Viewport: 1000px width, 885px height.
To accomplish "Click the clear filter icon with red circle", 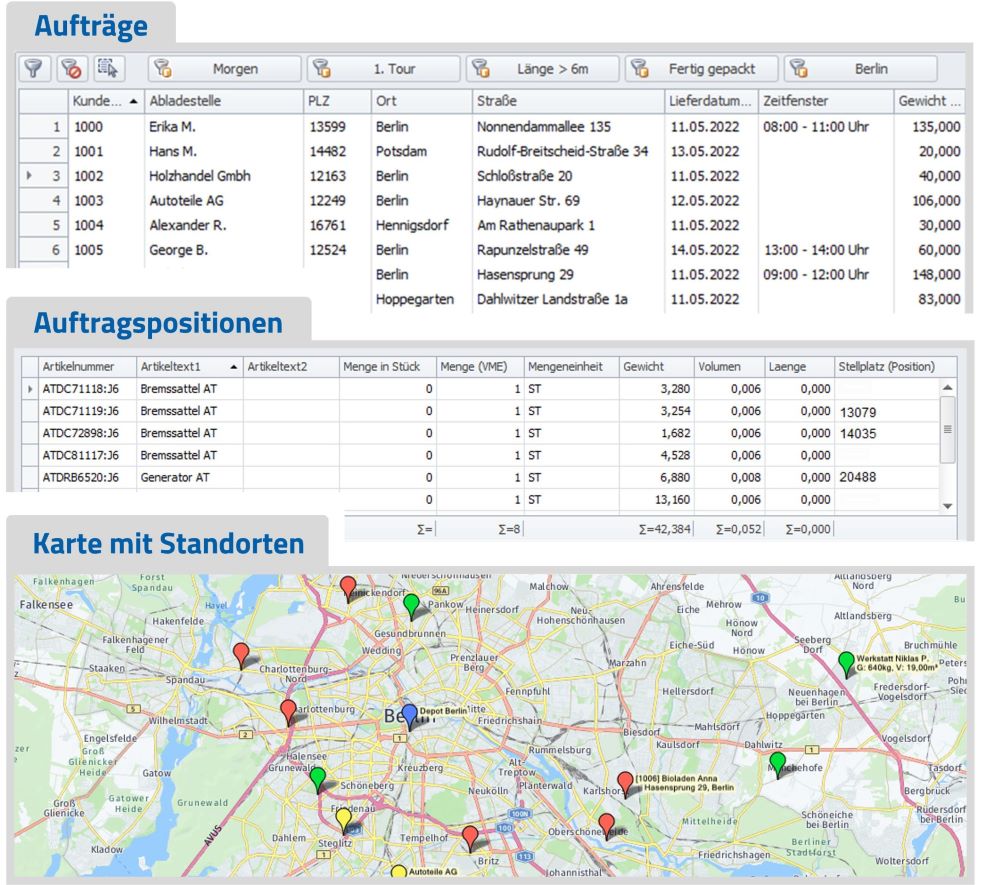I will [x=71, y=68].
